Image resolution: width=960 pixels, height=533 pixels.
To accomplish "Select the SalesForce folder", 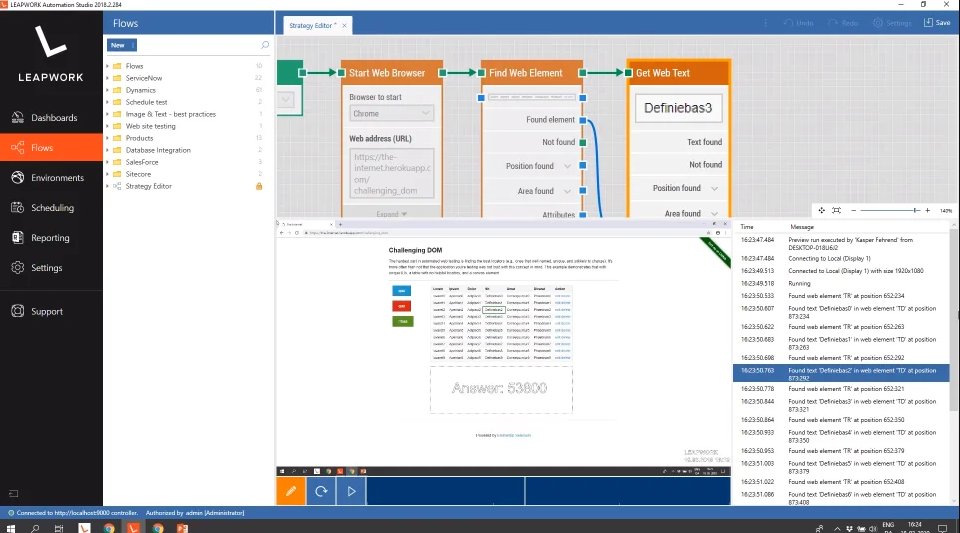I will click(x=142, y=162).
